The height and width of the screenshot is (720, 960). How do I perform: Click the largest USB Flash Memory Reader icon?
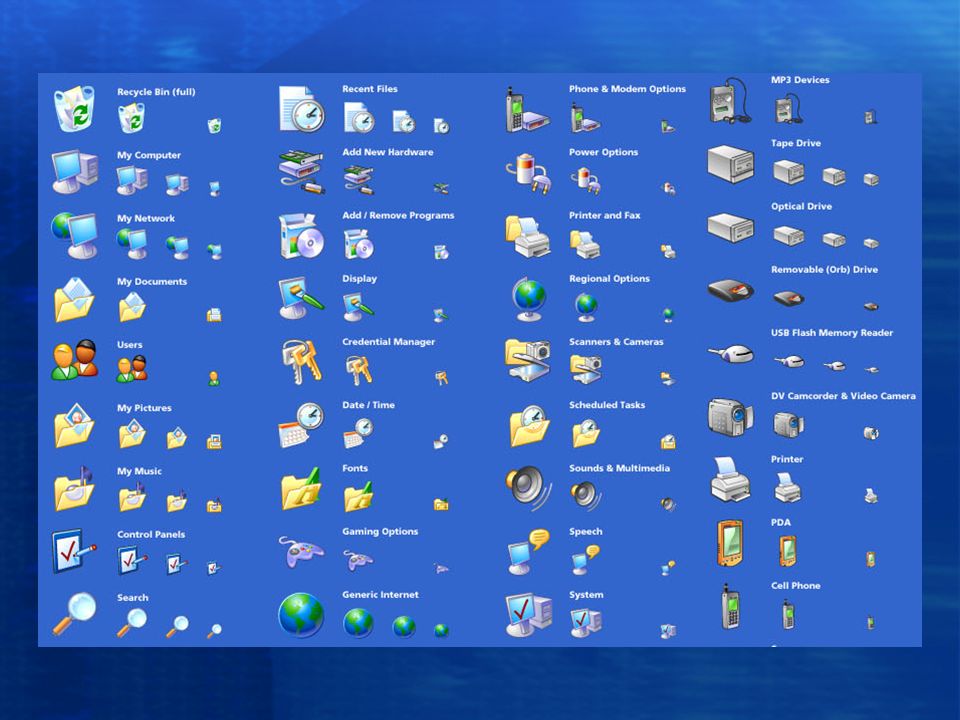[x=730, y=354]
